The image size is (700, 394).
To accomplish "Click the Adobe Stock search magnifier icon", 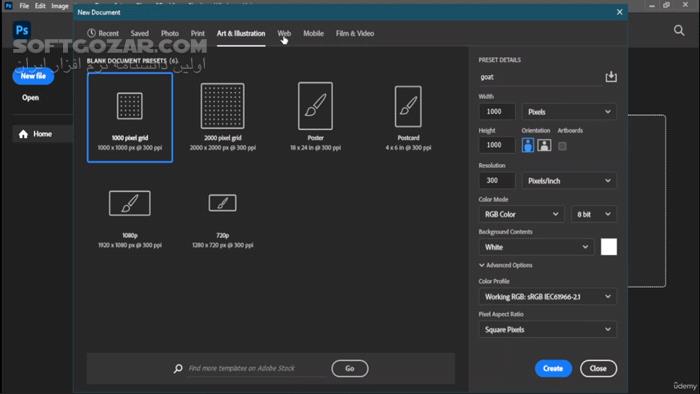I will coord(178,369).
